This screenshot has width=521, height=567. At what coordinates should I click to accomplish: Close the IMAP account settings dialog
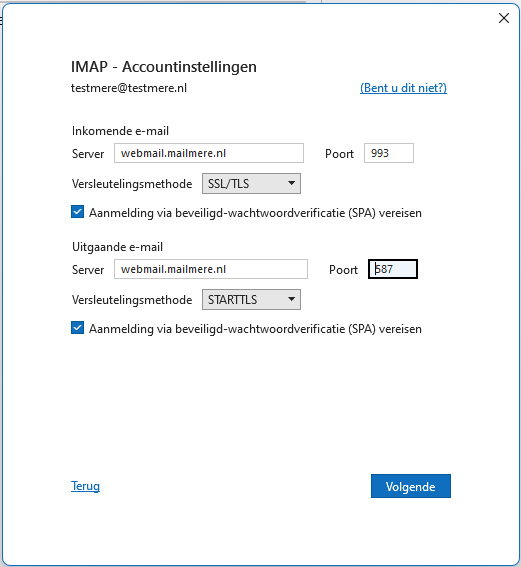click(504, 18)
